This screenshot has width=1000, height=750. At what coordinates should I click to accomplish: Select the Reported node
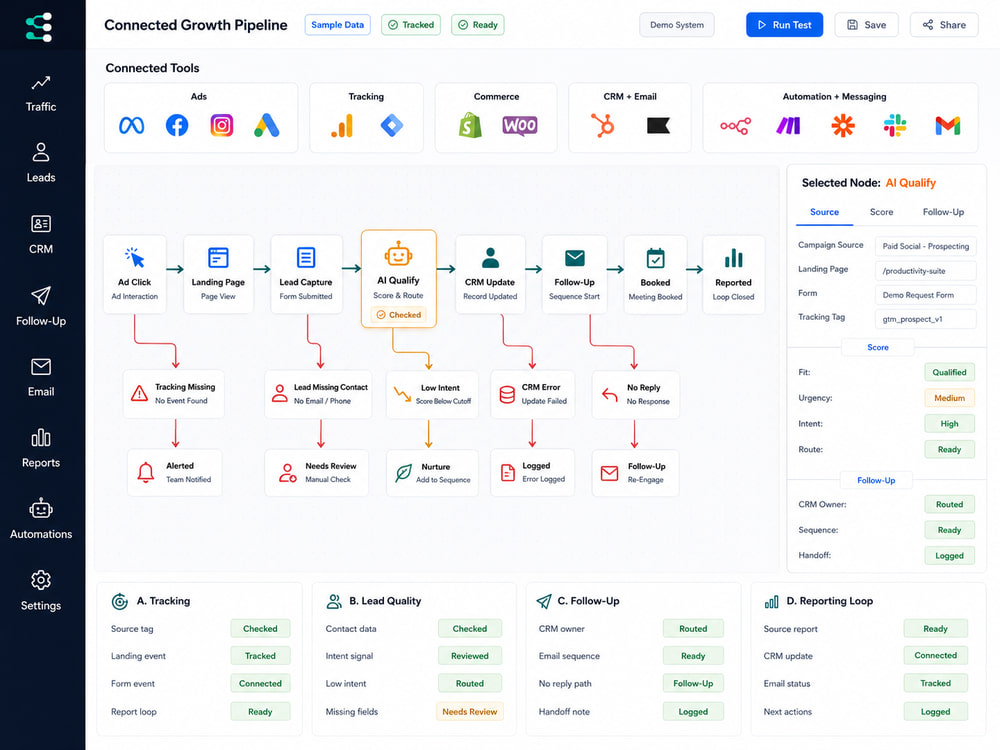click(x=733, y=274)
